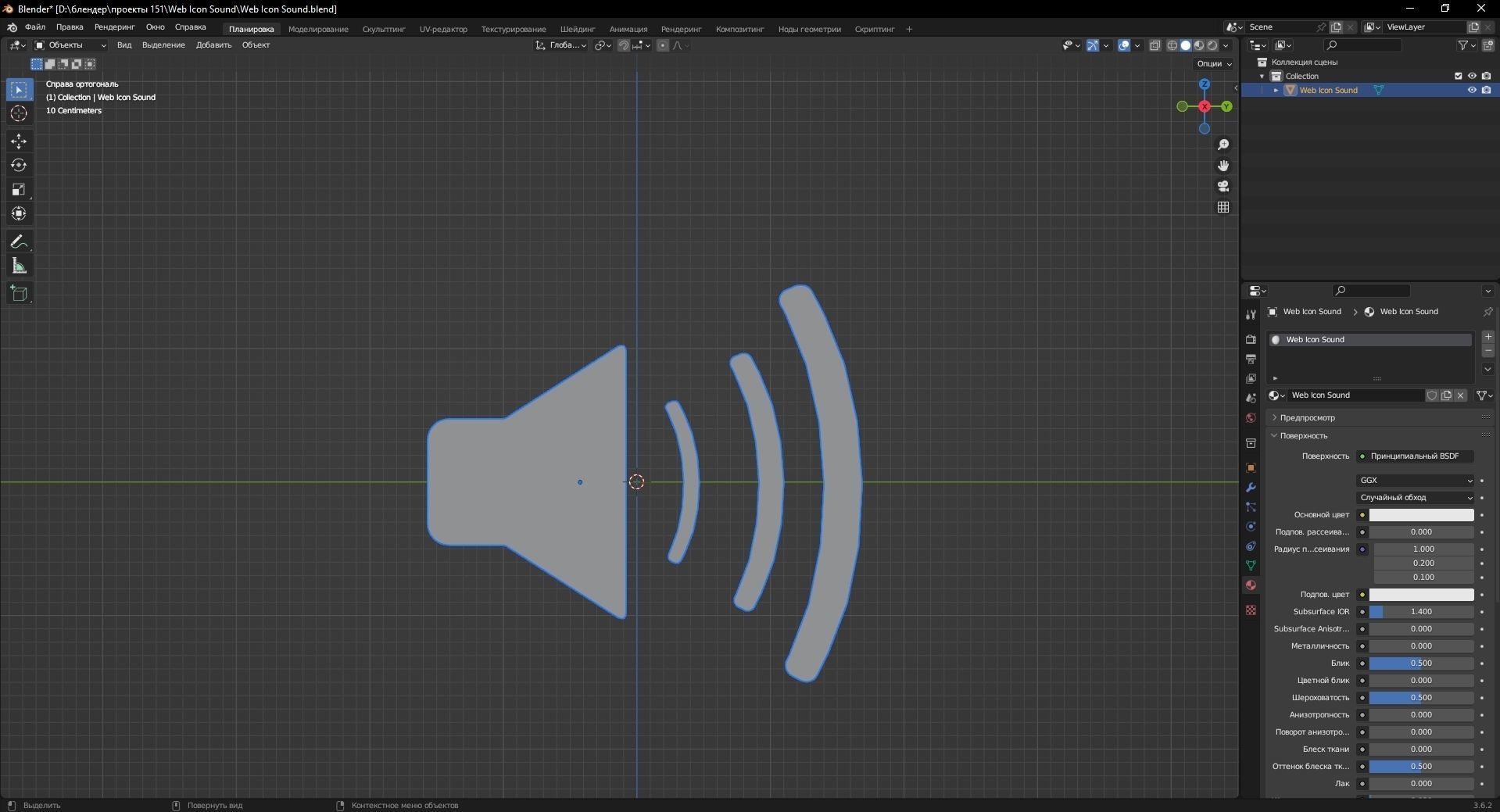1500x812 pixels.
Task: Open the Tool properties tab
Action: pos(1251,315)
